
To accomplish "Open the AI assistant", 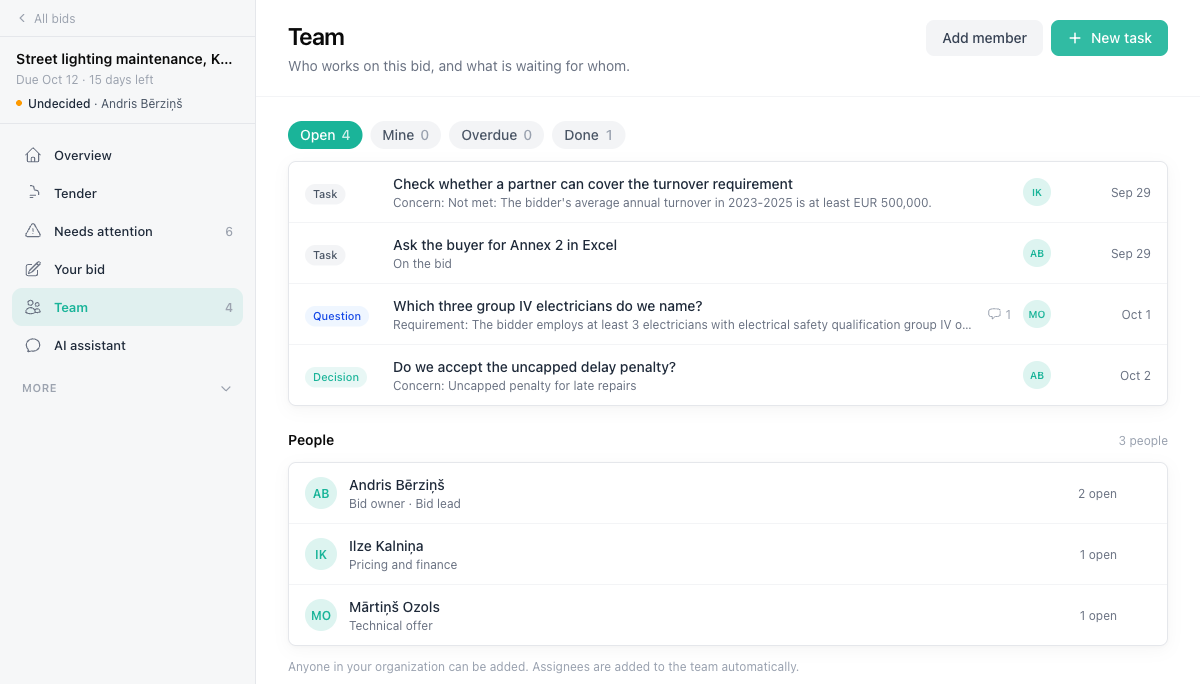I will [x=127, y=345].
